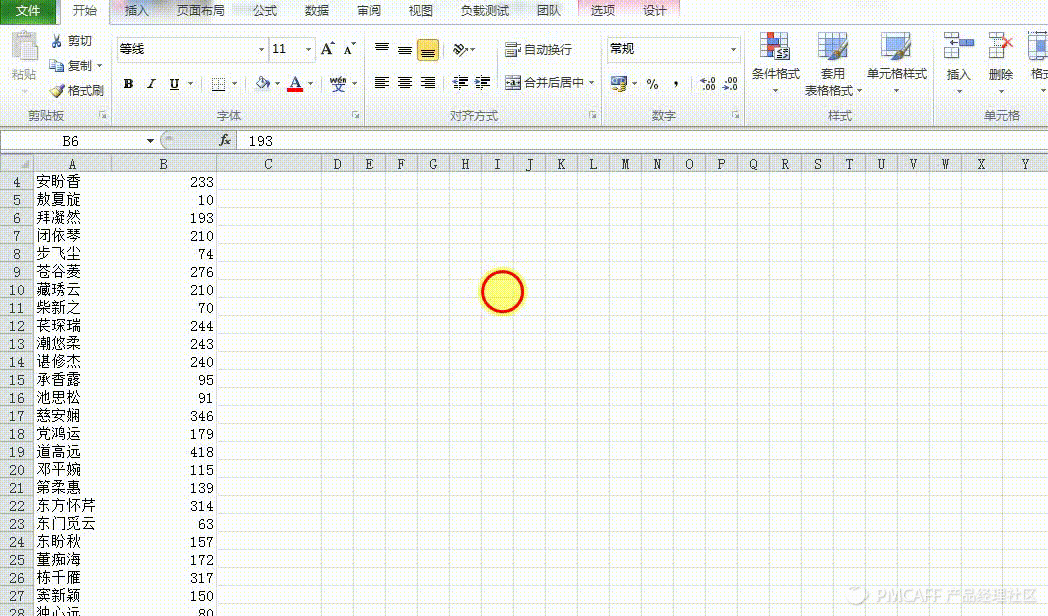Toggle the bottom align button
The image size is (1048, 616).
[428, 50]
